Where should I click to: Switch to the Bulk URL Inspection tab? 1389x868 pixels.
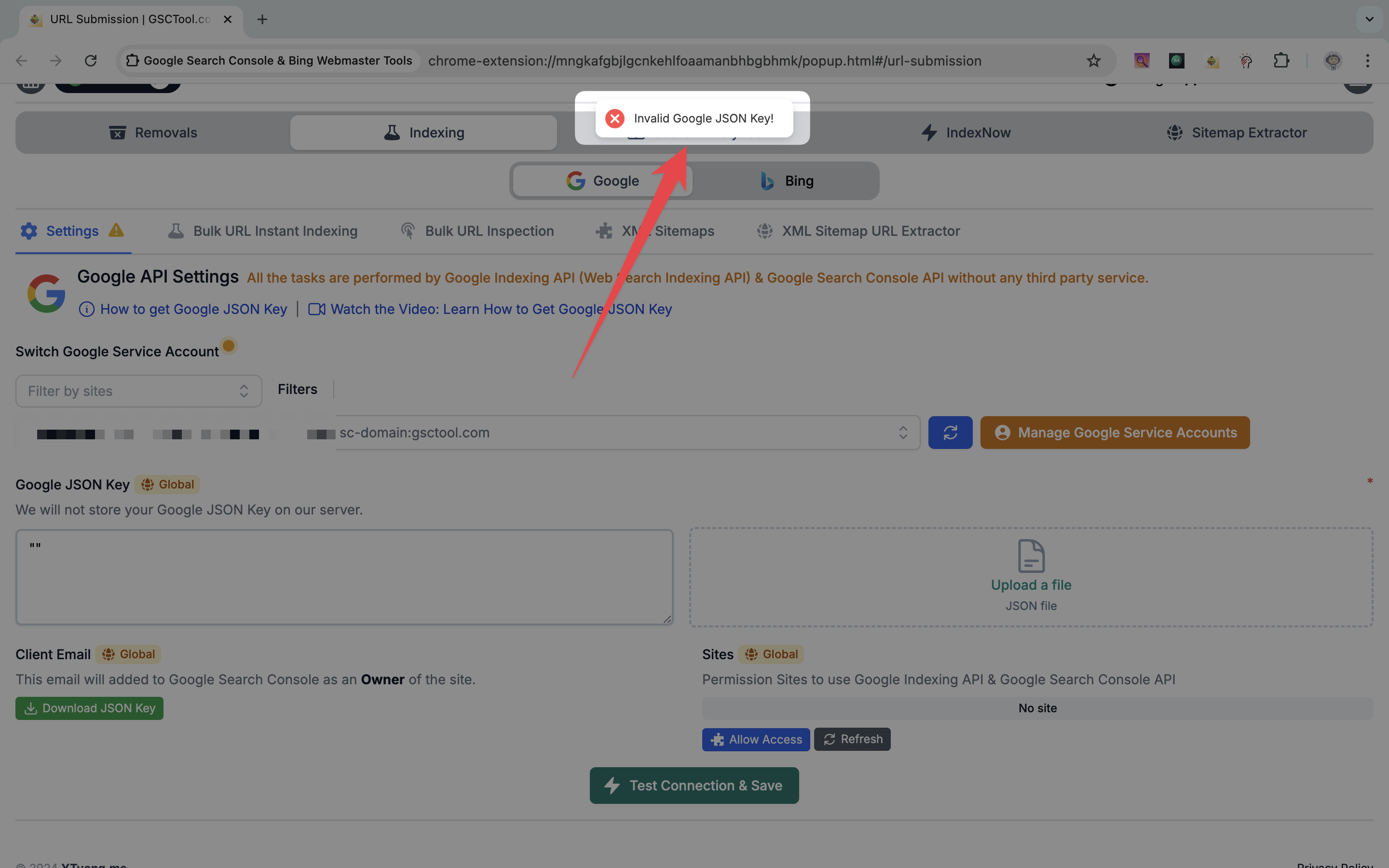[x=477, y=231]
